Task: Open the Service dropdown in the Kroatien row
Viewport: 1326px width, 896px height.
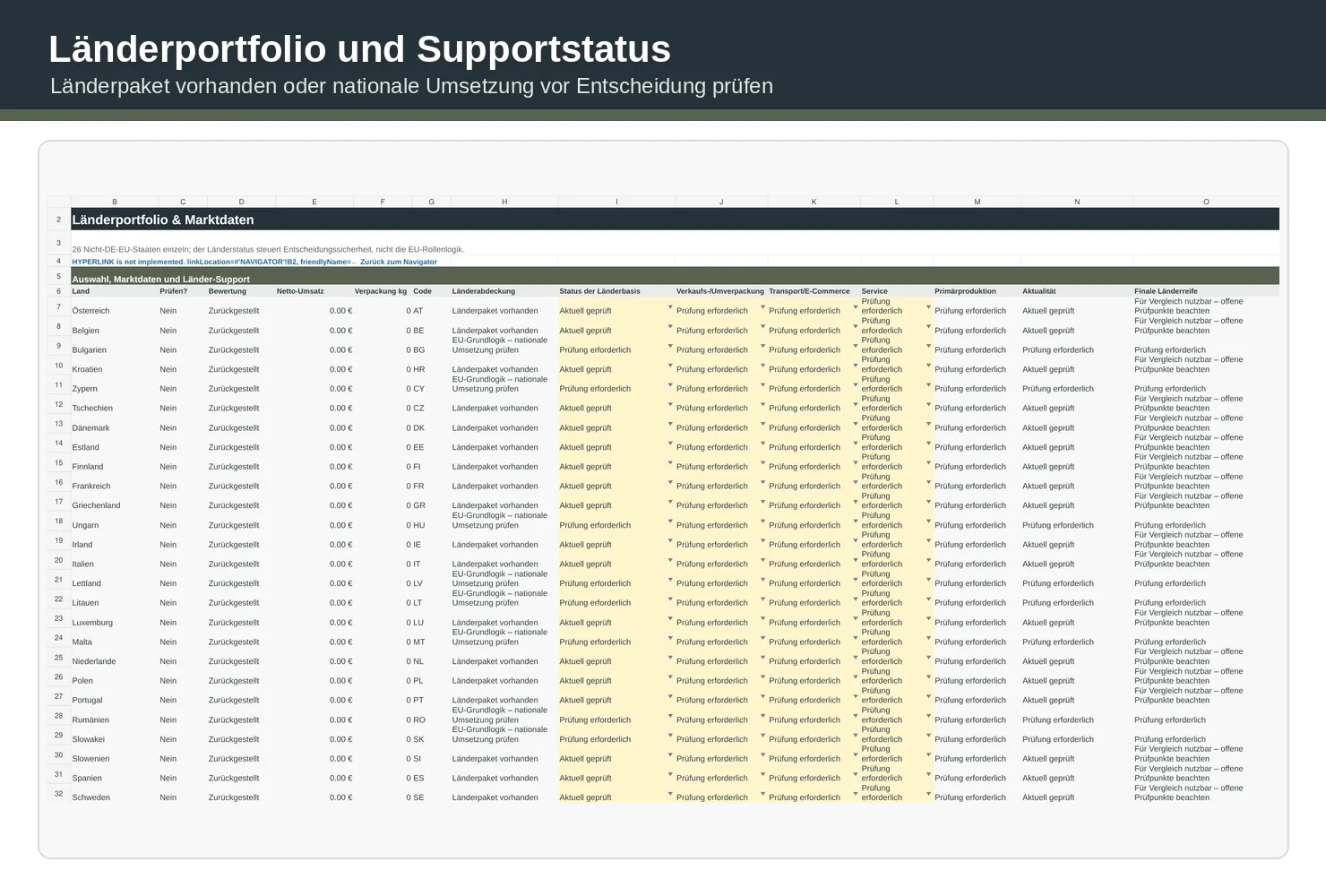Action: pyautogui.click(x=929, y=366)
